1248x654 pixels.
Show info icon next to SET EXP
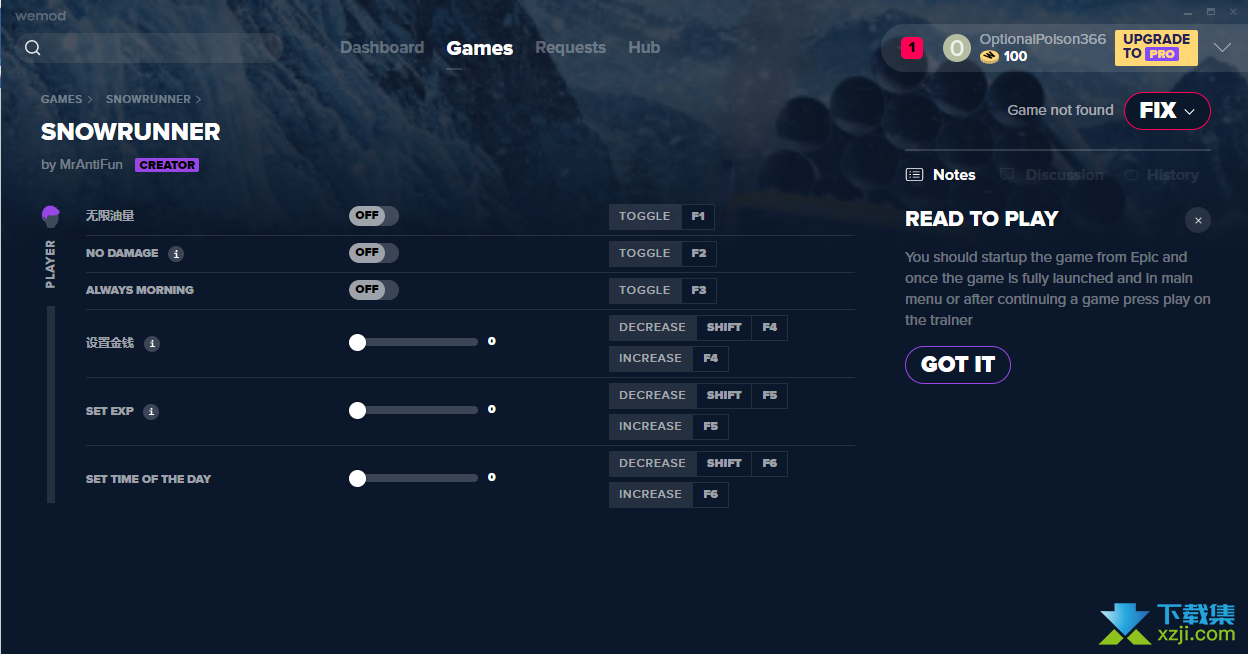coord(151,412)
